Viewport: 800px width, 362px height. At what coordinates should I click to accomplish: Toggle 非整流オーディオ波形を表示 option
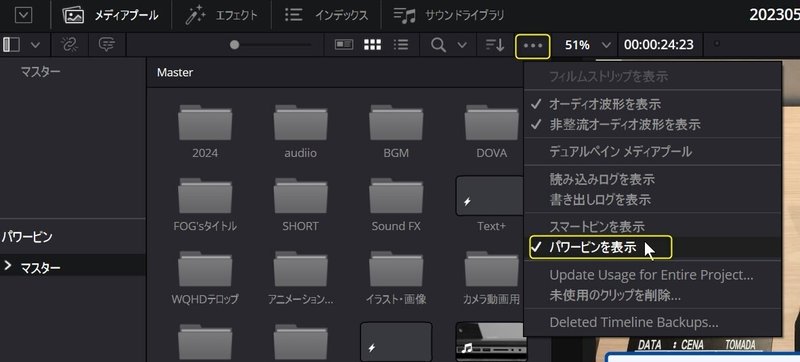[653, 124]
